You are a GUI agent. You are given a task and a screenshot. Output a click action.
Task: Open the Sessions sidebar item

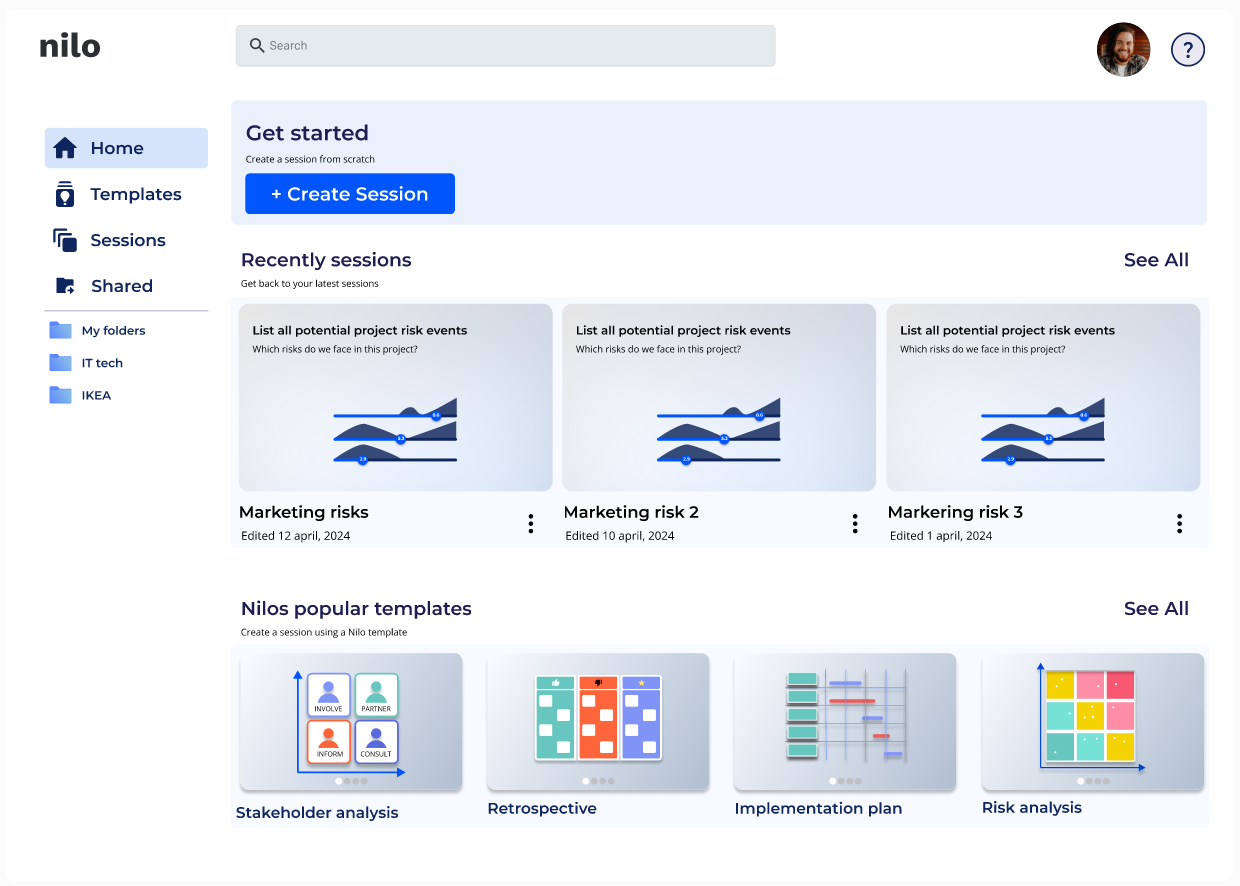pos(127,240)
